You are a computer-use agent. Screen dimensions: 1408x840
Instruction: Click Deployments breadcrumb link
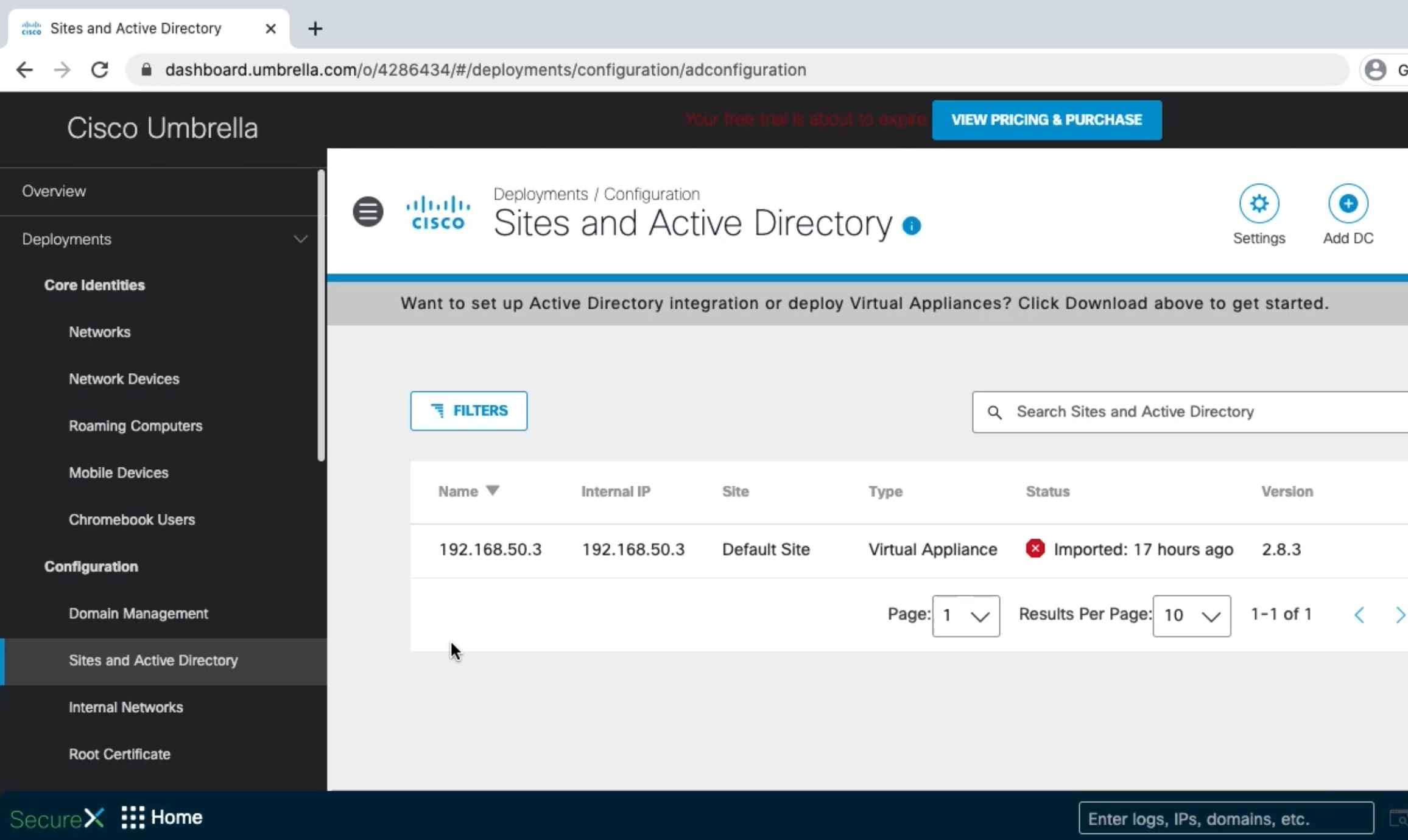click(540, 194)
